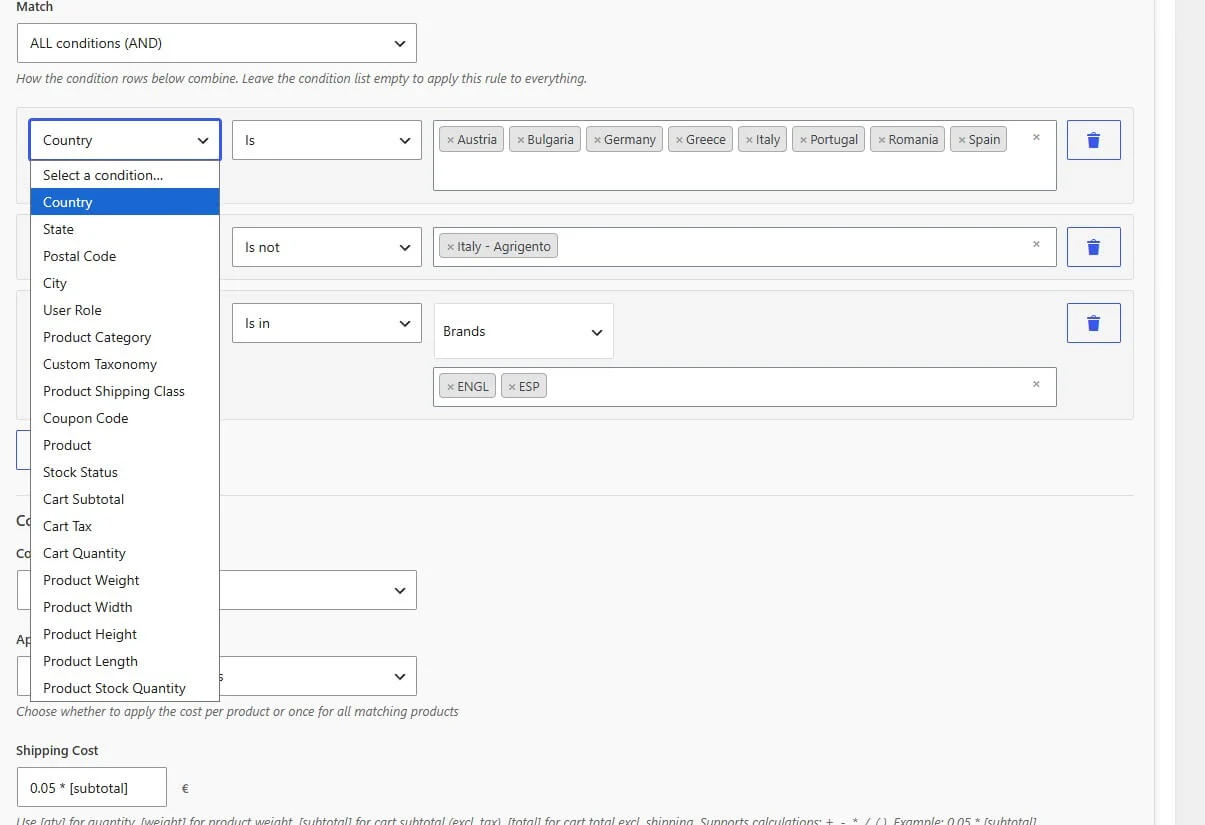
Task: Delete the Italy - Agrigento condition row
Action: pyautogui.click(x=1093, y=246)
